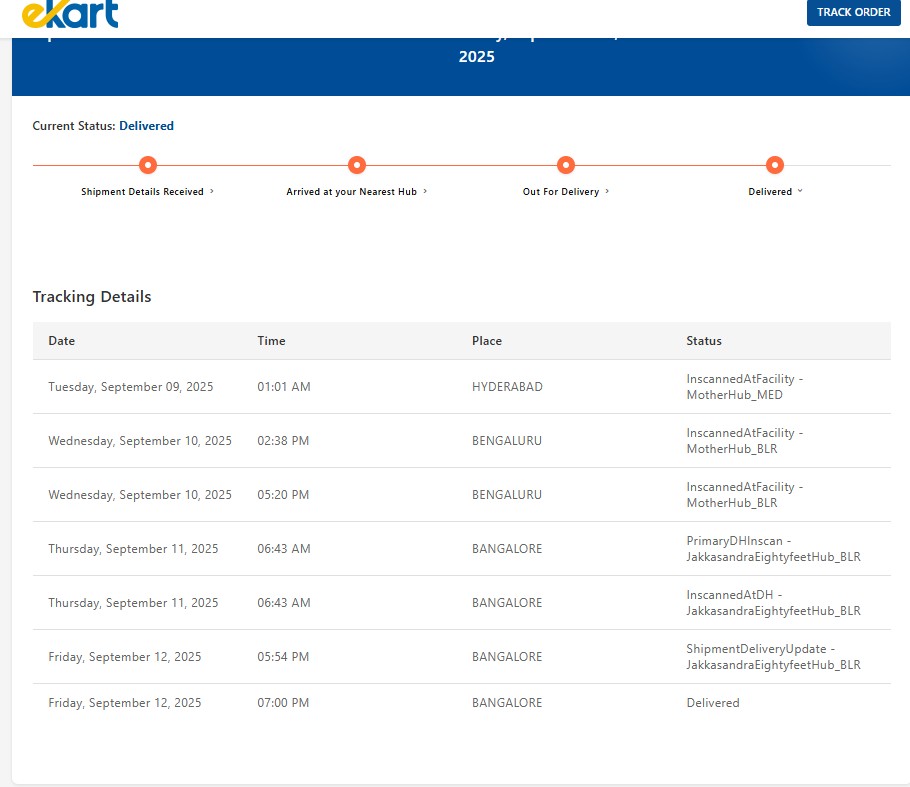Screen dimensions: 910x787
Task: Collapse the Delivered step label with down chevron
Action: click(x=775, y=191)
